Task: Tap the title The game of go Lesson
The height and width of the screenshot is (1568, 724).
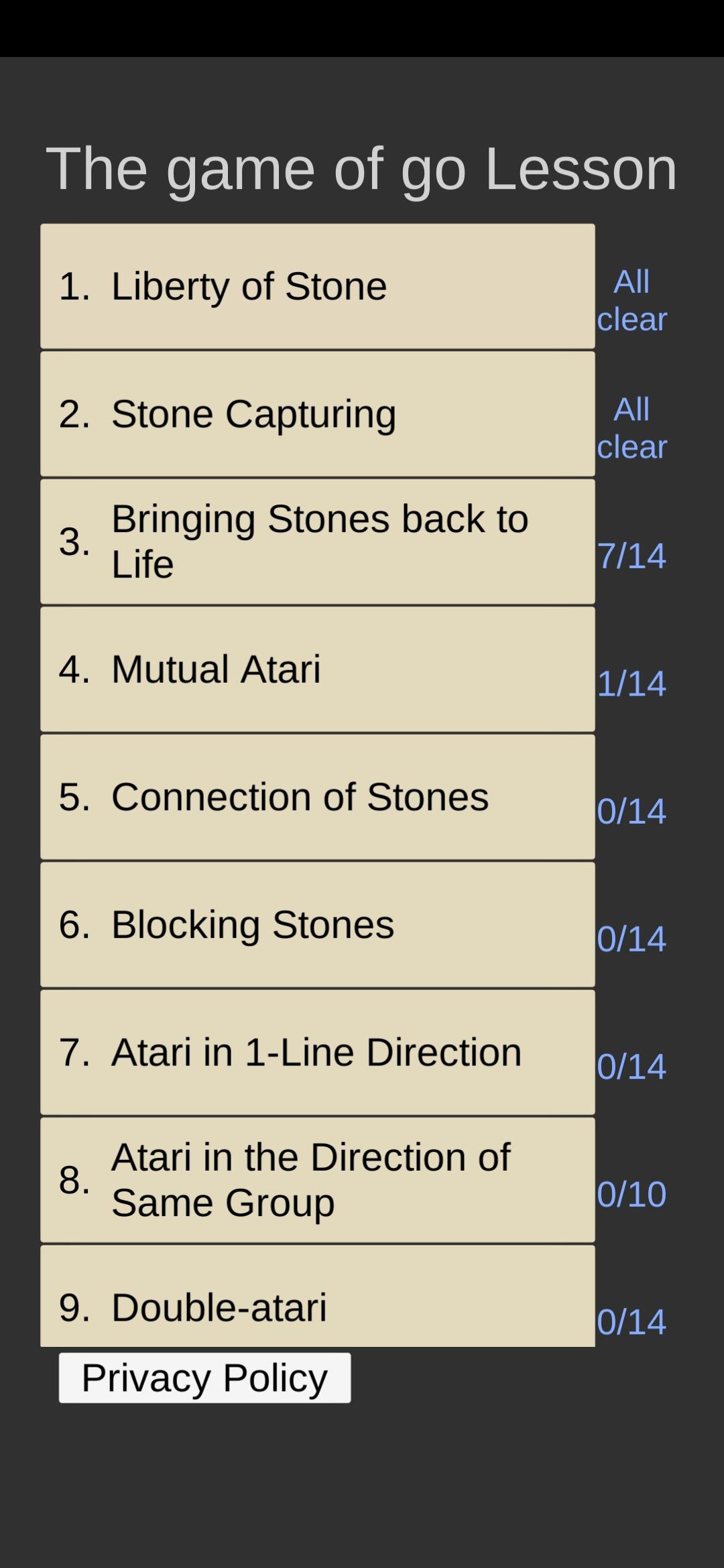Action: tap(361, 170)
